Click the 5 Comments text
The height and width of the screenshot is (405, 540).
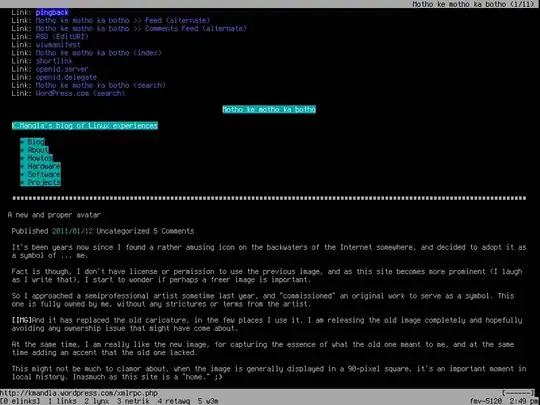pos(174,231)
